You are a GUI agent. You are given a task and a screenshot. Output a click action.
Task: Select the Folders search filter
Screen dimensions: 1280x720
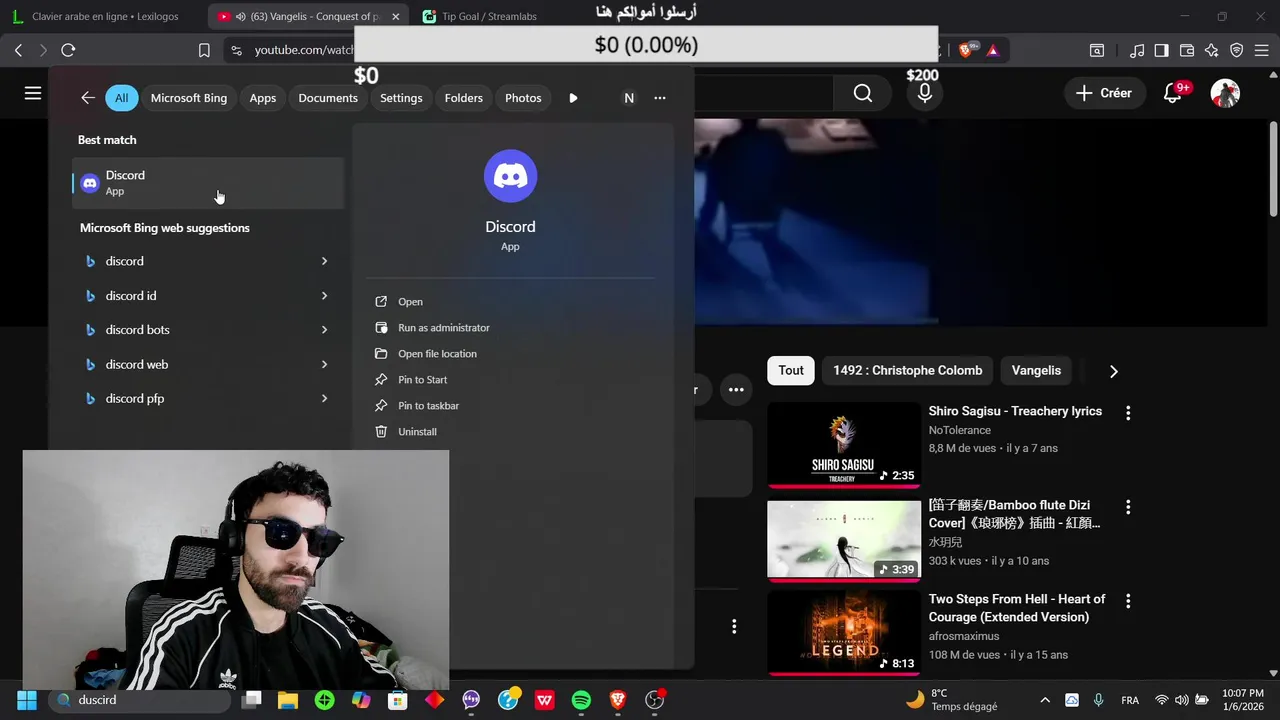(x=464, y=98)
